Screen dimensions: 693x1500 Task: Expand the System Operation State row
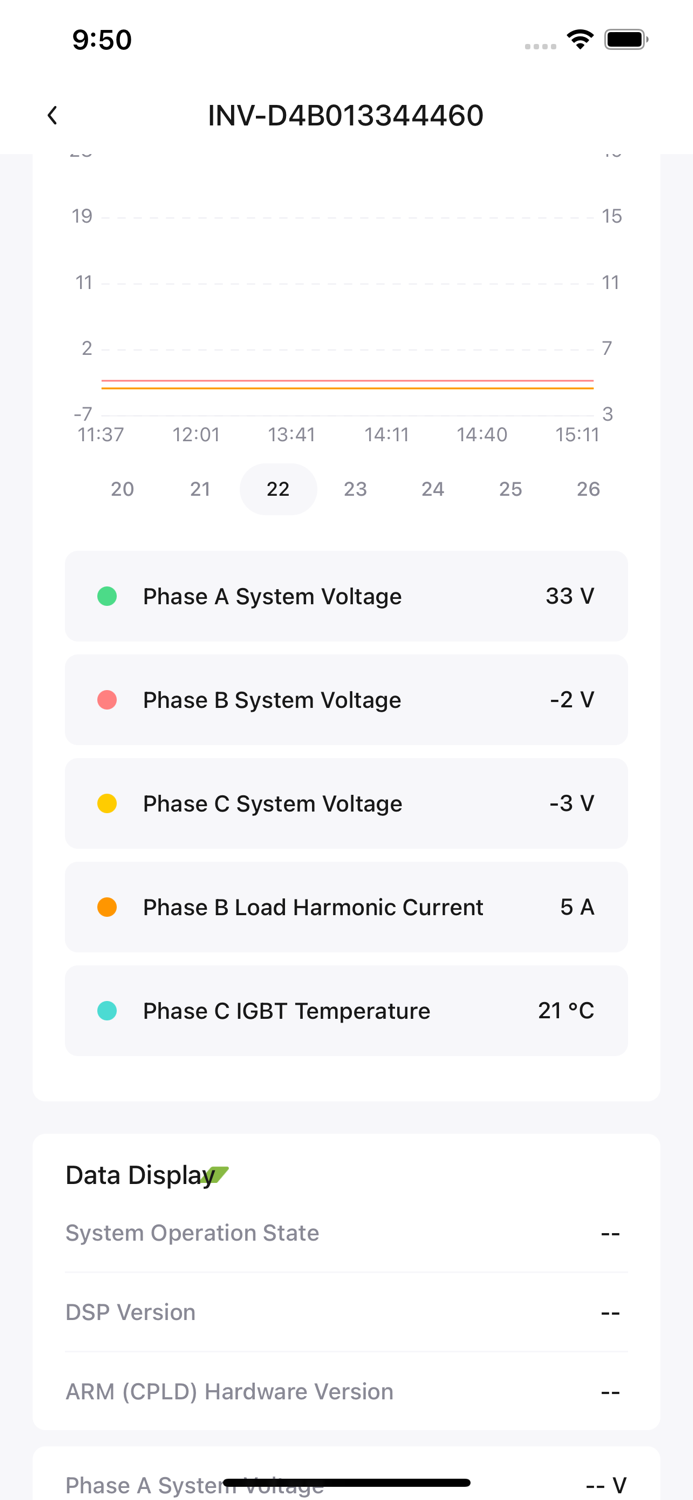tap(346, 1233)
